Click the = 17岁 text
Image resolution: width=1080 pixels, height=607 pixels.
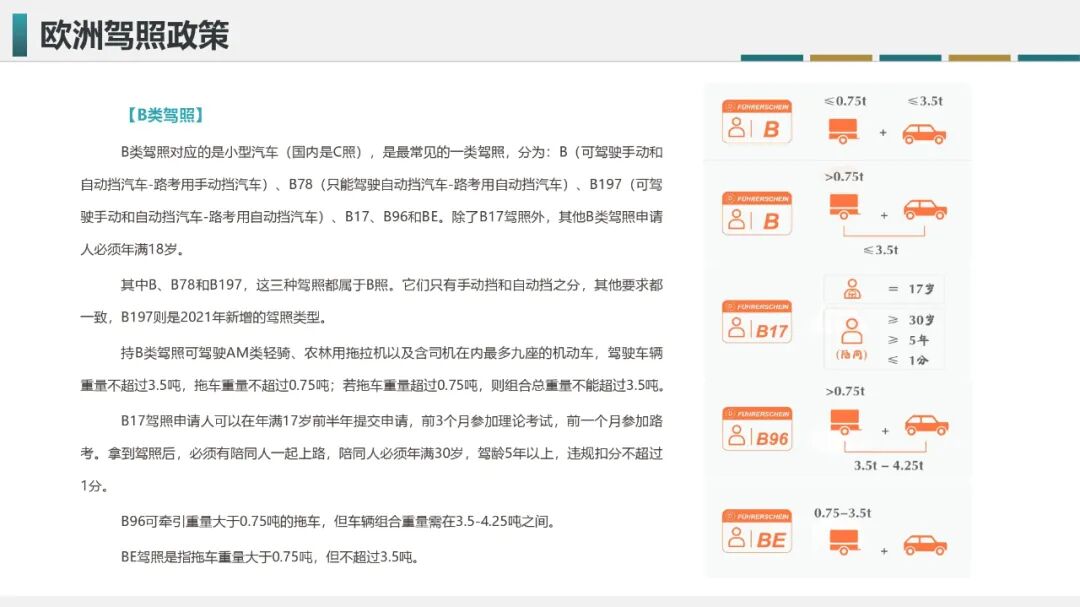point(911,289)
